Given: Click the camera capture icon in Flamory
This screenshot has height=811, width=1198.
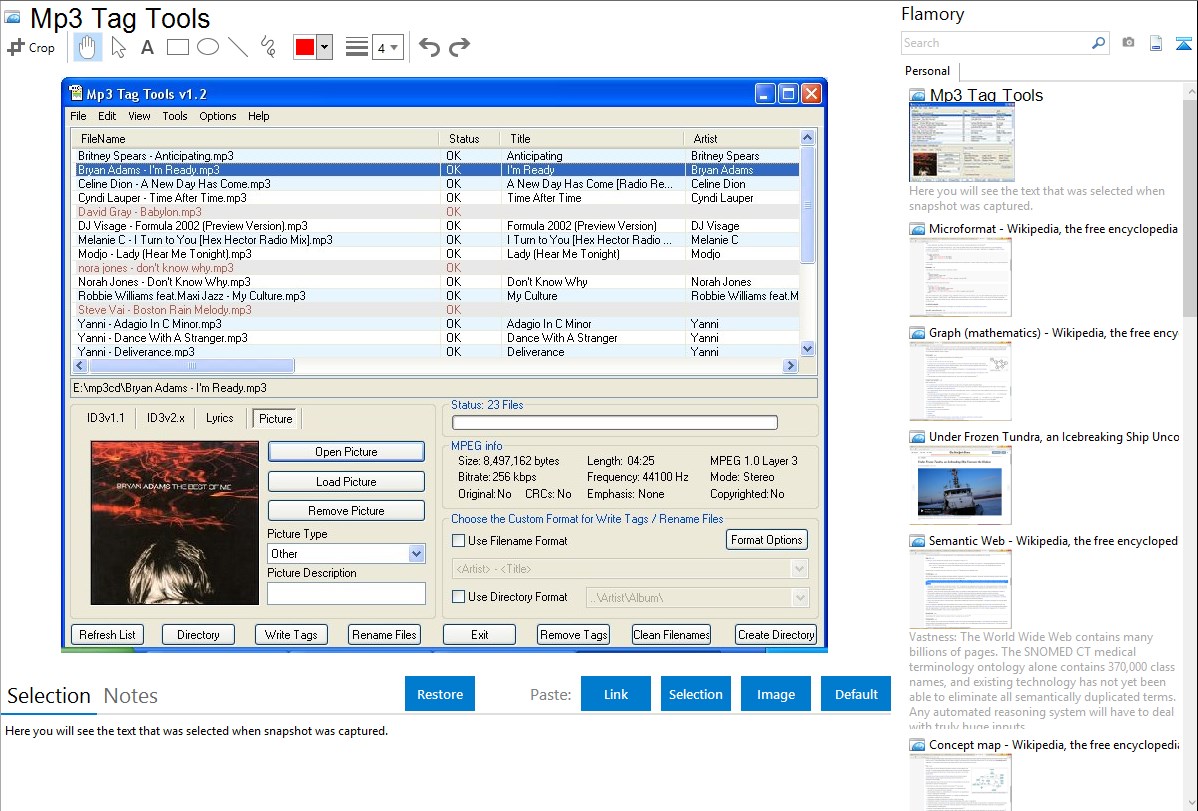Looking at the screenshot, I should point(1128,43).
